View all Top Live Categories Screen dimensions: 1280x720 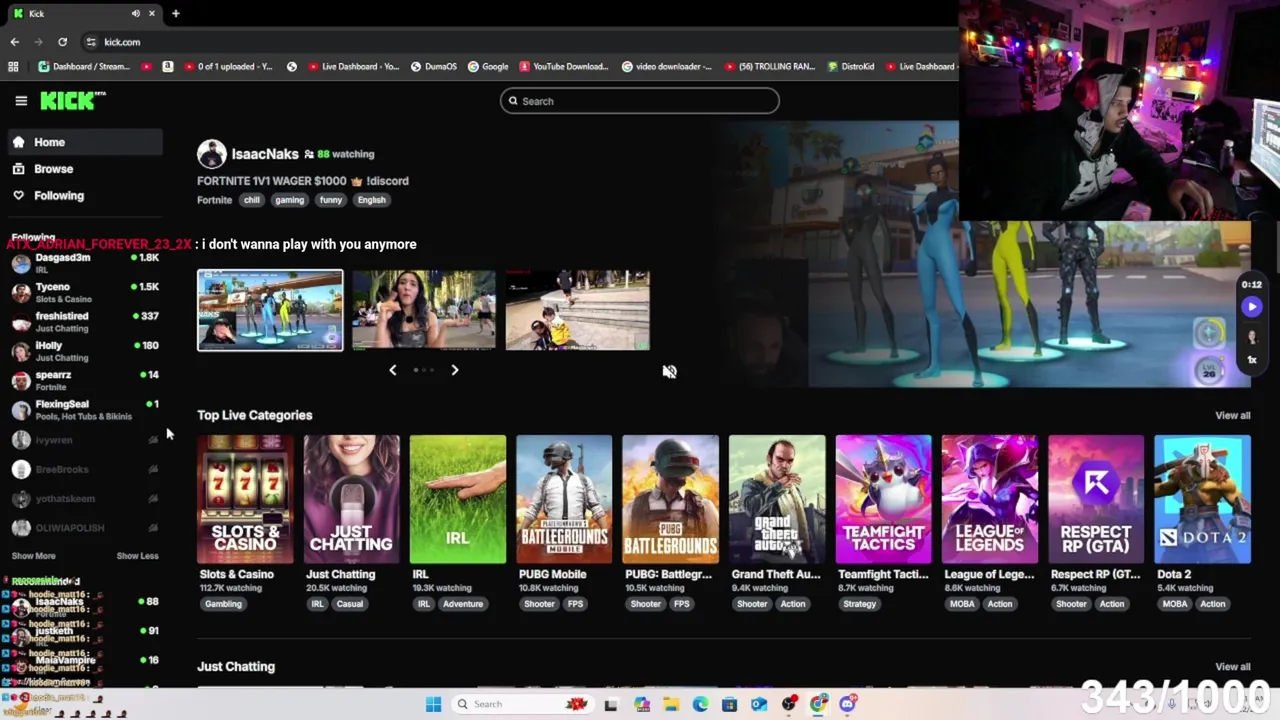[1232, 415]
